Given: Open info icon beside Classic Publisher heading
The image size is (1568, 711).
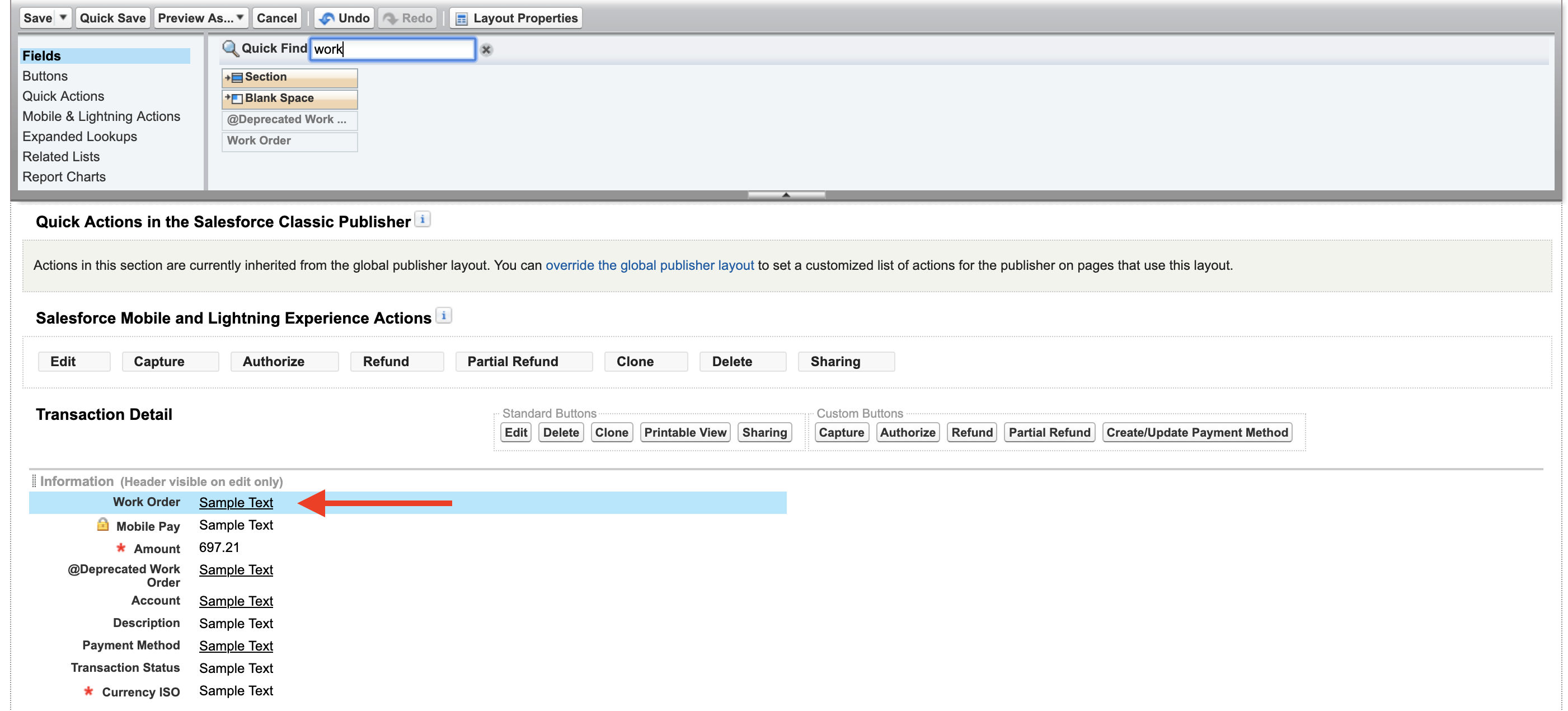Looking at the screenshot, I should (422, 220).
